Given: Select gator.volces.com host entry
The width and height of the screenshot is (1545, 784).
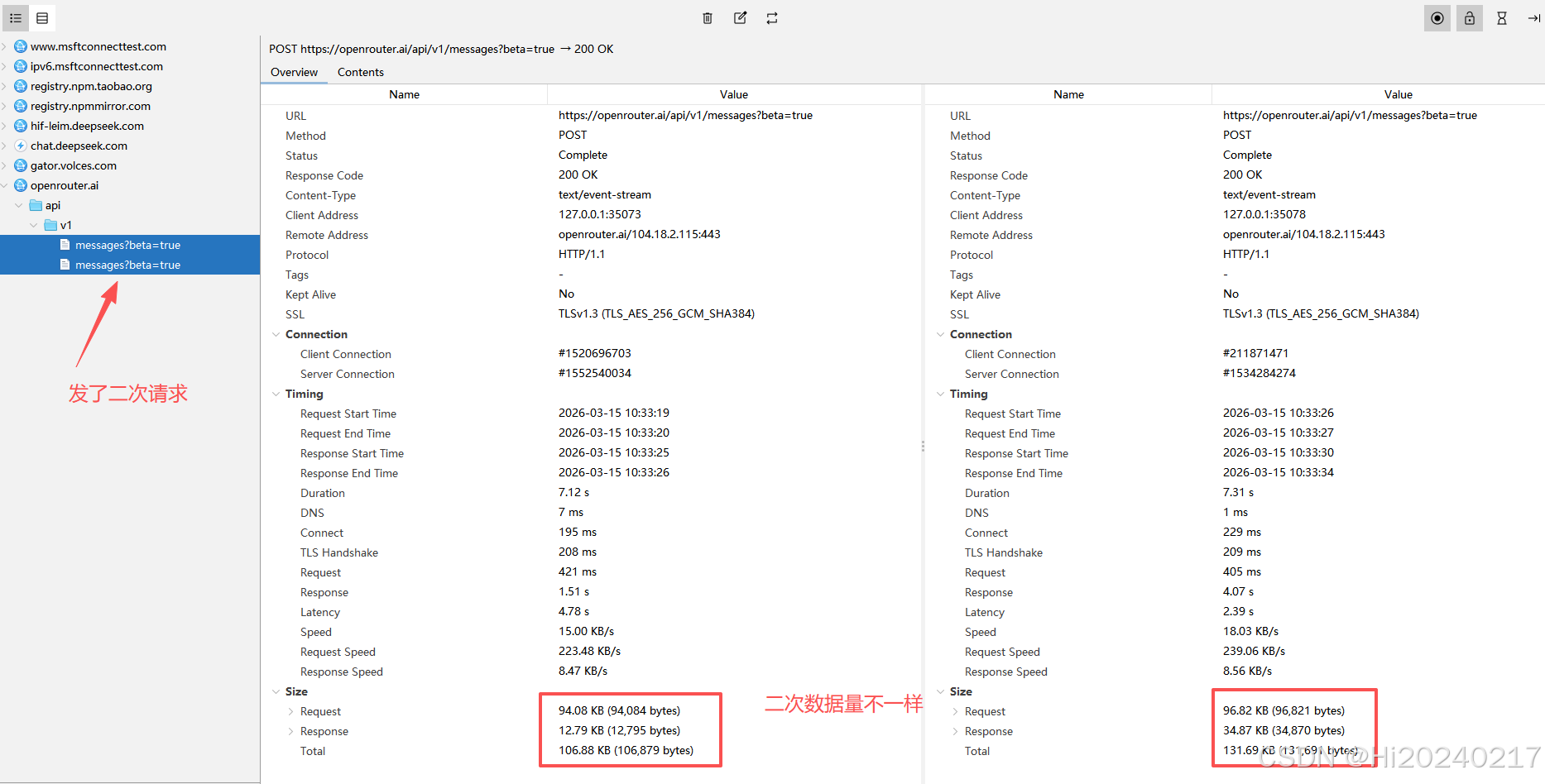Looking at the screenshot, I should [74, 165].
